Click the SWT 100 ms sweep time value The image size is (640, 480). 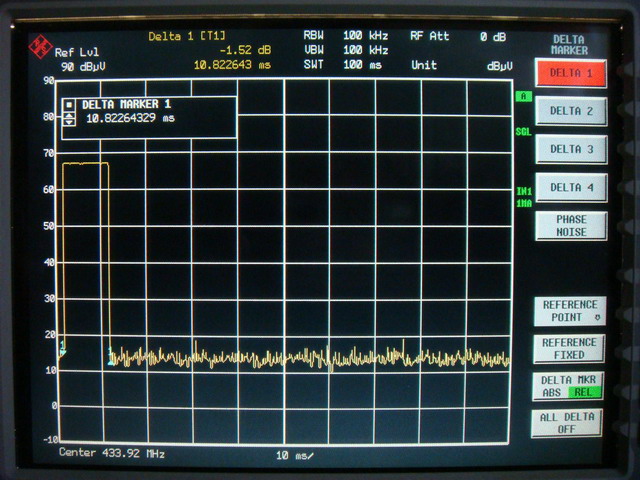pos(362,64)
